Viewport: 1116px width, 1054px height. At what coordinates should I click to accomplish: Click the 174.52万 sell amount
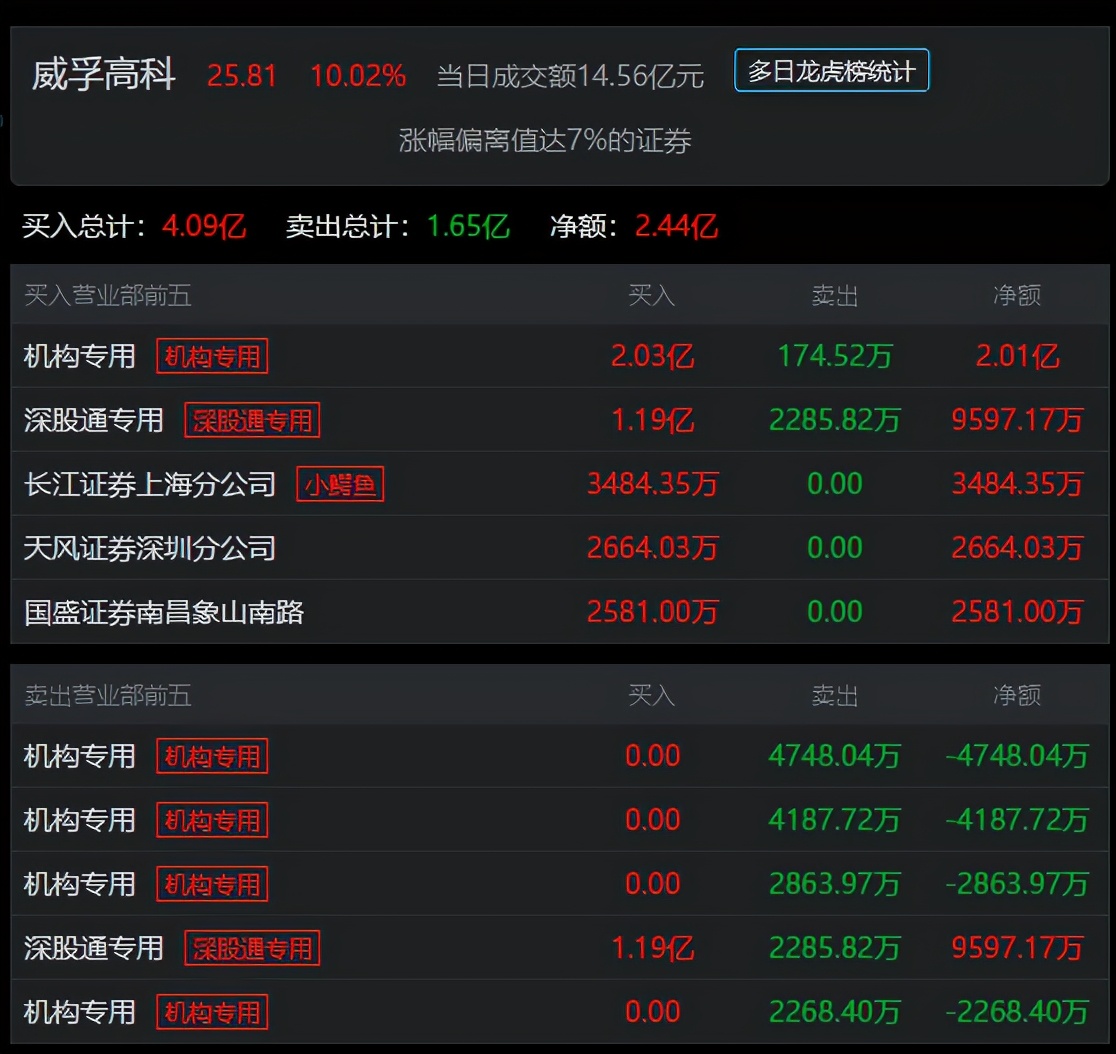(835, 356)
